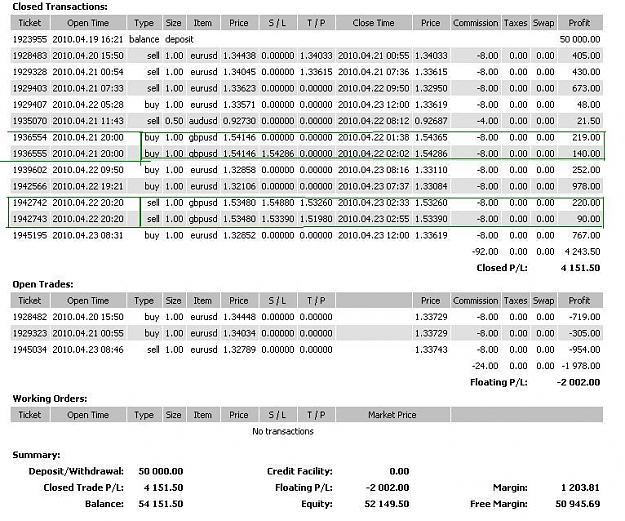Click market price 1.33743 in Open Trades

[431, 350]
